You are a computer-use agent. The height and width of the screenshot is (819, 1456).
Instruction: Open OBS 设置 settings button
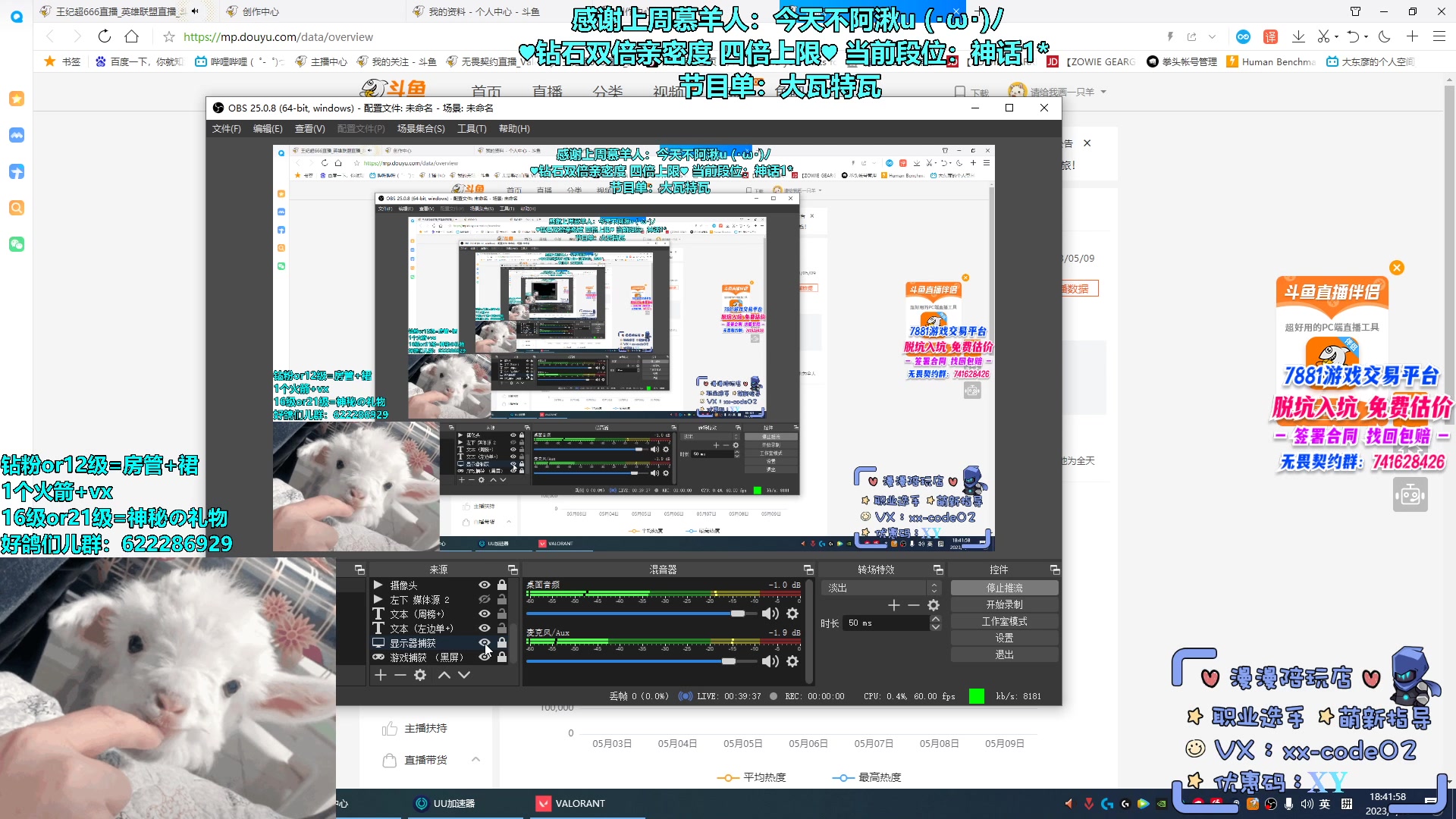[1004, 638]
